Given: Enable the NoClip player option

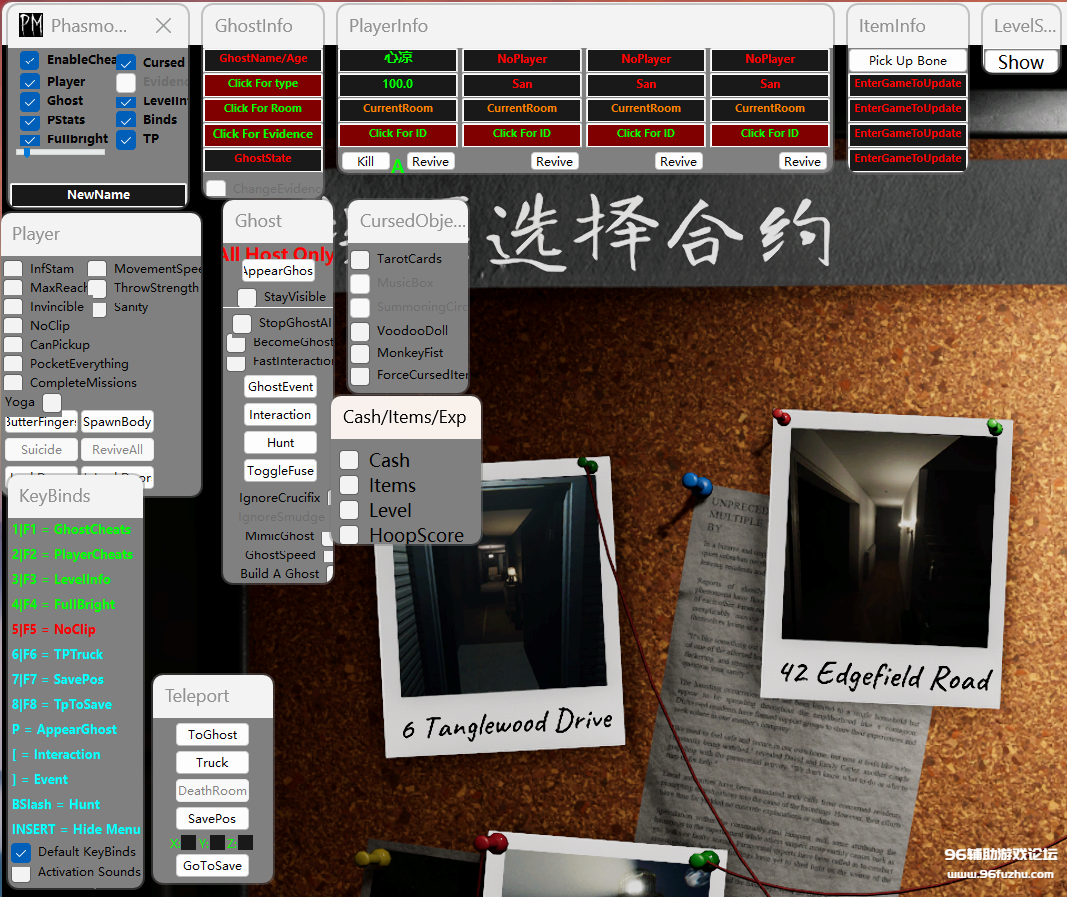Looking at the screenshot, I should [13, 326].
